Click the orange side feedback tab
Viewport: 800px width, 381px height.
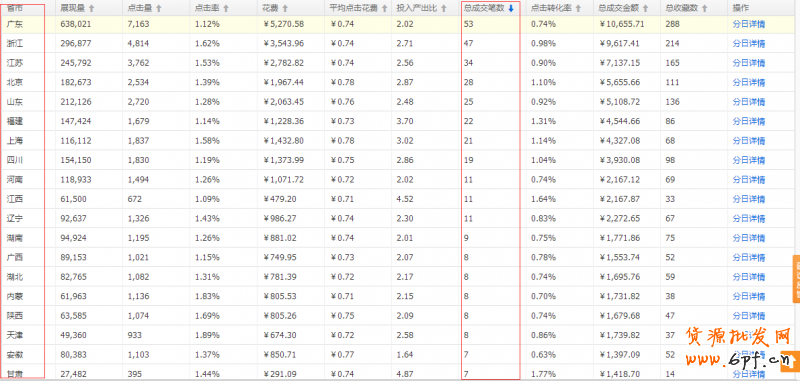coord(796,278)
